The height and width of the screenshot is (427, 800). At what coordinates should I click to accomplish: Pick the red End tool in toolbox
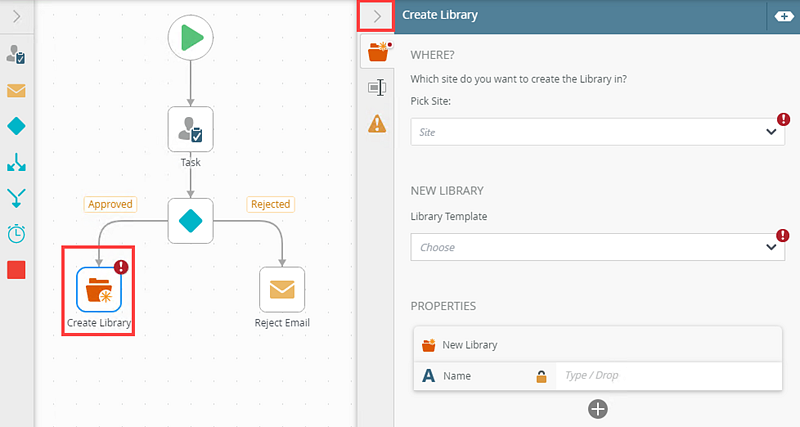pos(16,269)
